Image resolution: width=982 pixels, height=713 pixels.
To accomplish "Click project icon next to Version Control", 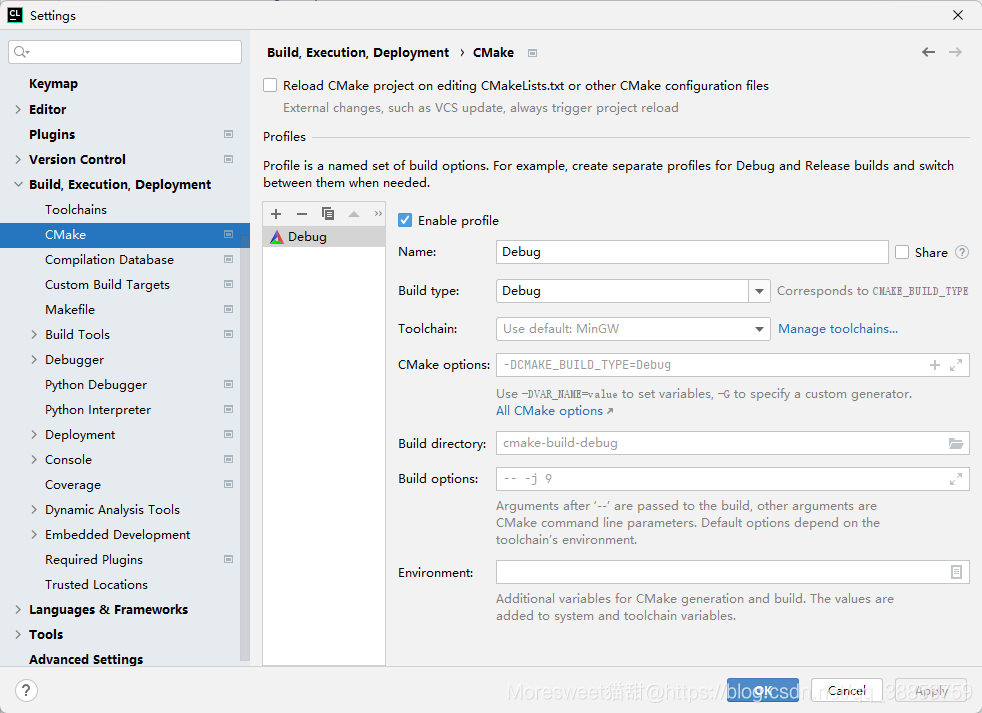I will pos(229,159).
